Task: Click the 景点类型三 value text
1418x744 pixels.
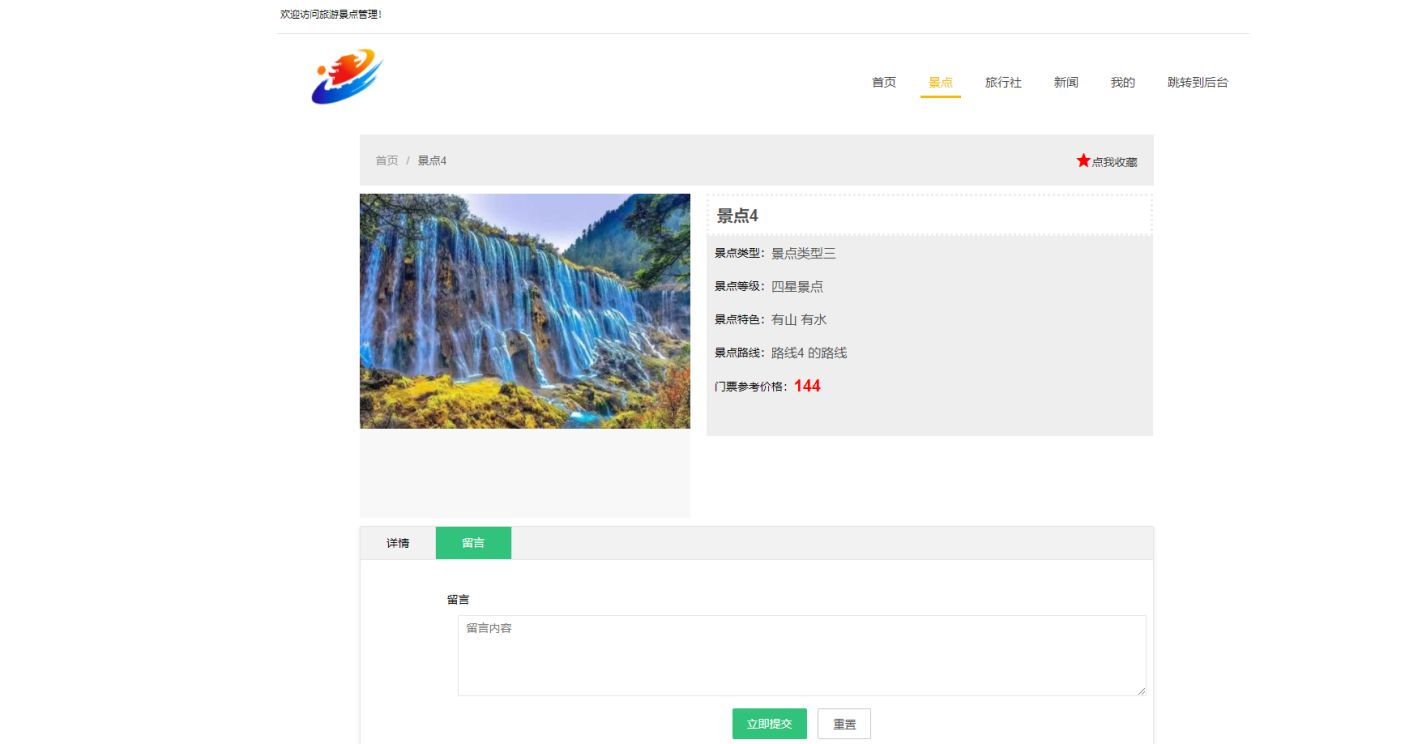Action: (x=803, y=254)
